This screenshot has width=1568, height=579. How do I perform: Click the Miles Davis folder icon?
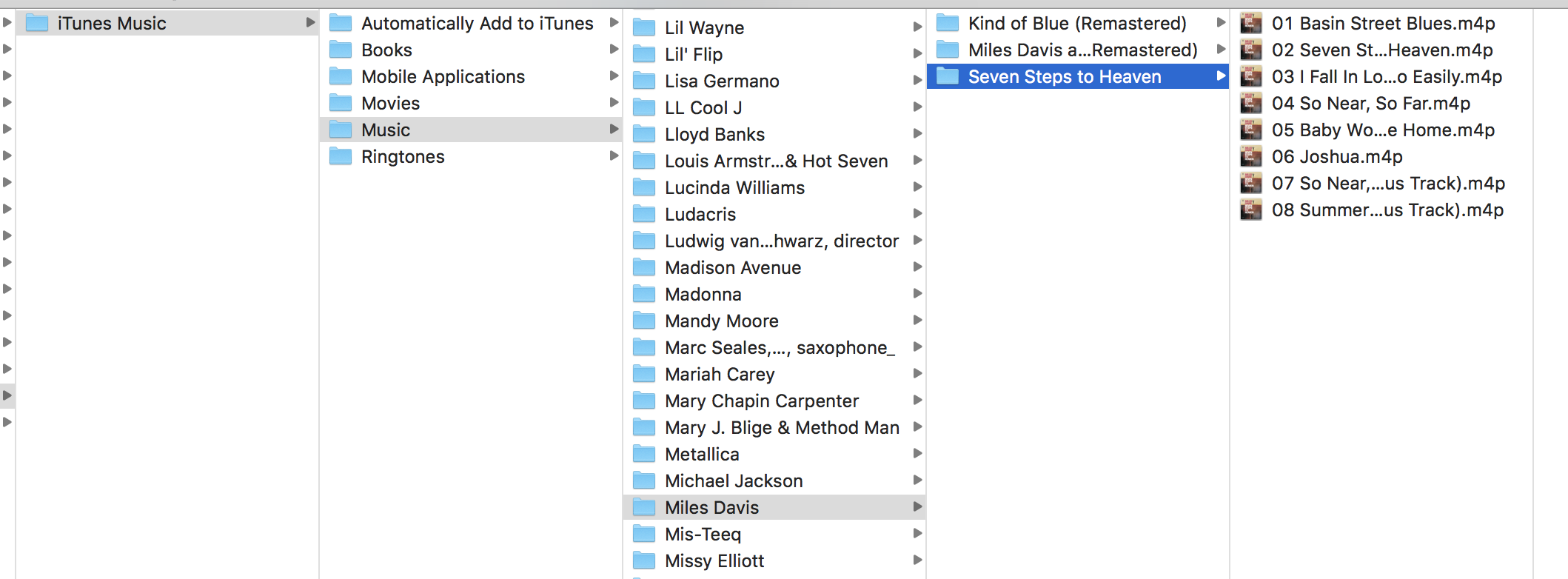click(x=644, y=507)
